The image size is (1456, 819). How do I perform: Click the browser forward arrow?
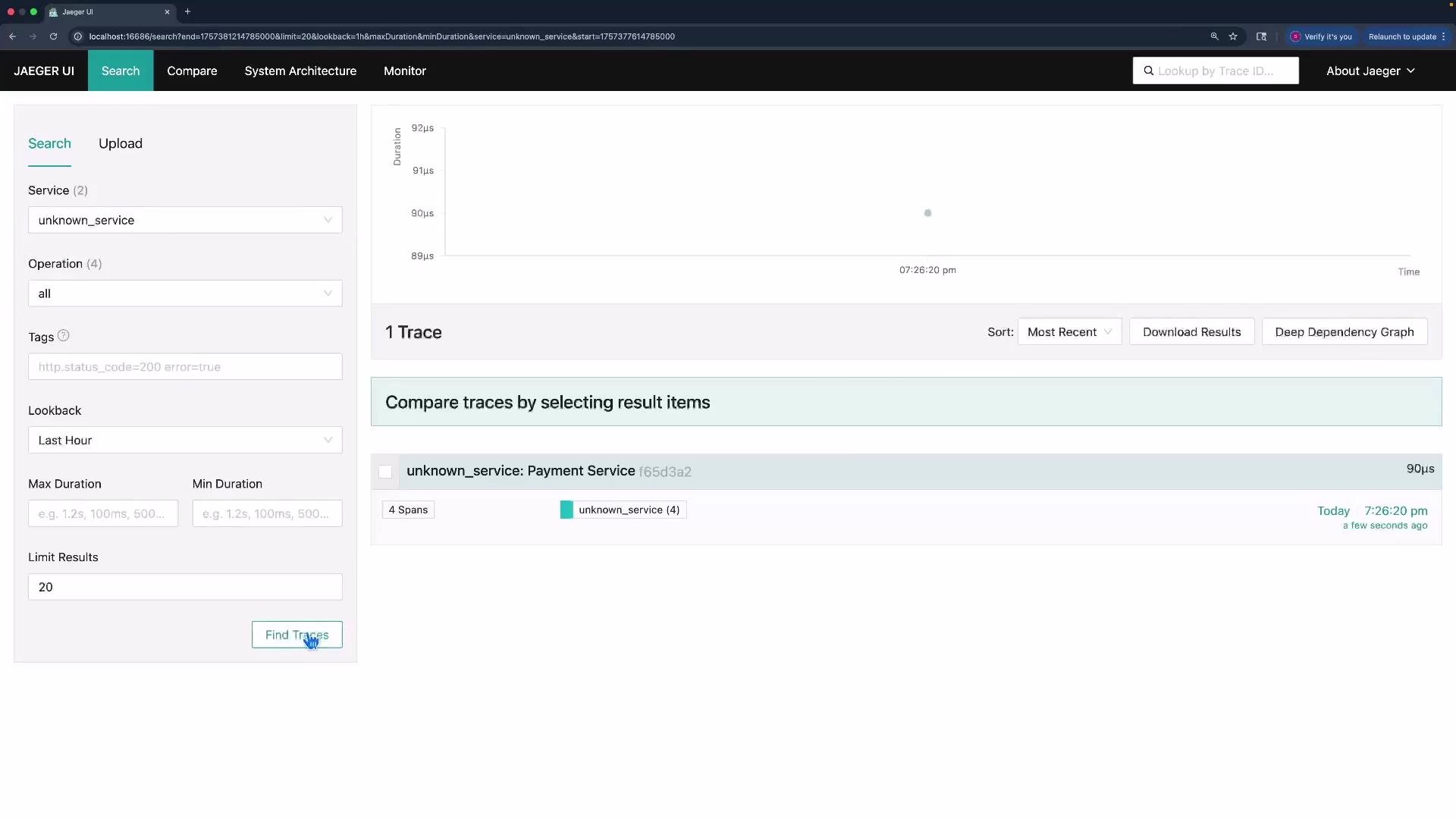pyautogui.click(x=33, y=36)
